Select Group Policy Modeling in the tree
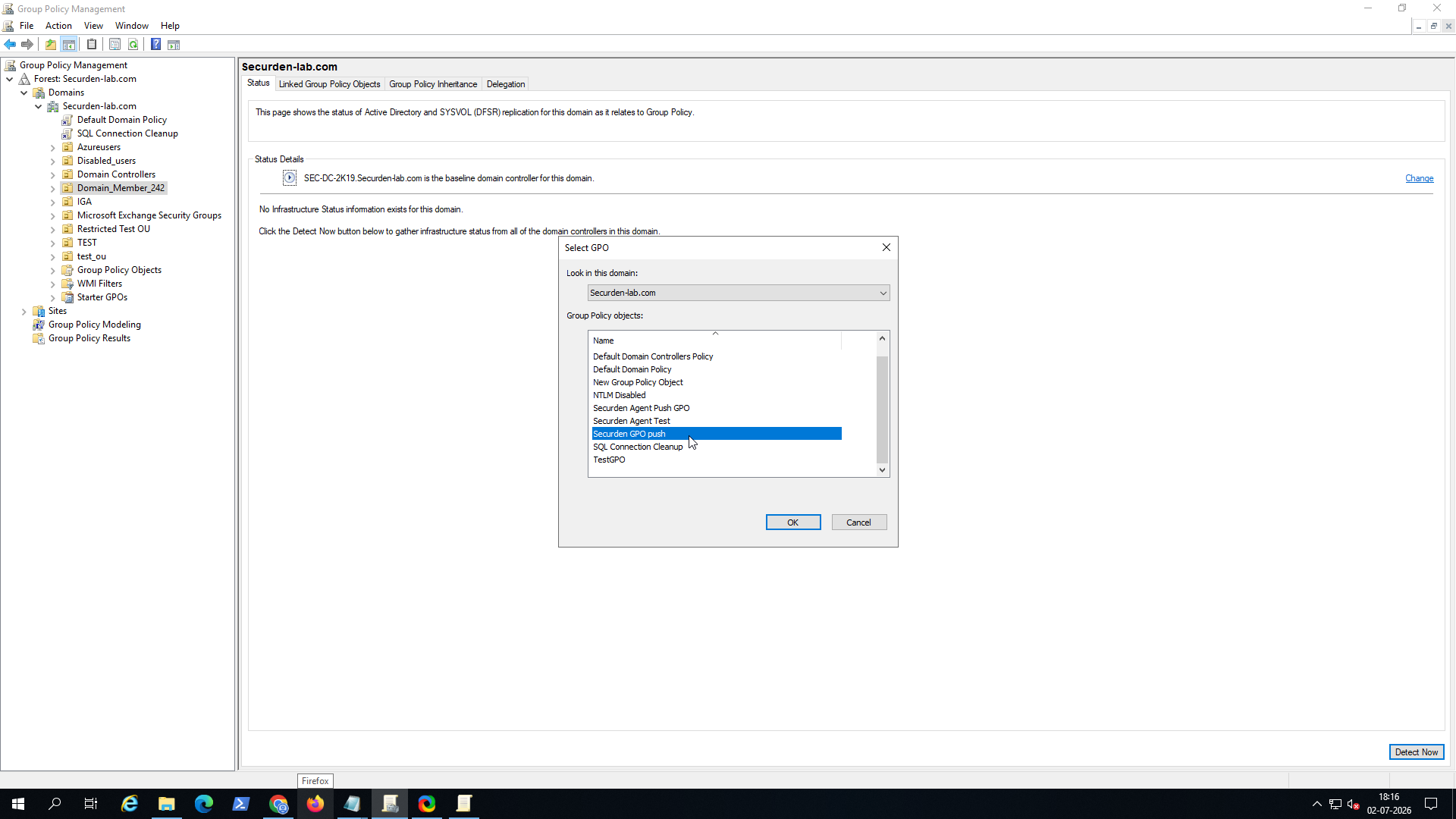Image resolution: width=1456 pixels, height=819 pixels. tap(95, 325)
